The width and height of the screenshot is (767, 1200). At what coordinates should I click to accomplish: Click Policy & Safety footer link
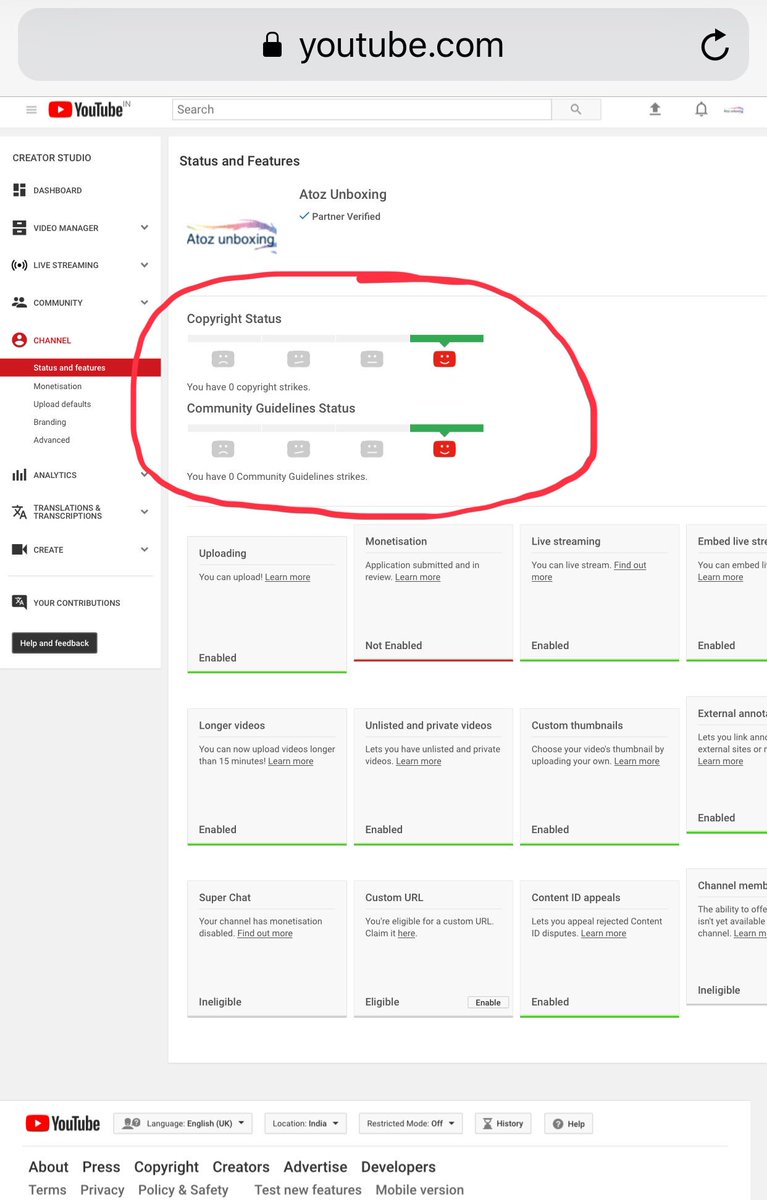(183, 1190)
